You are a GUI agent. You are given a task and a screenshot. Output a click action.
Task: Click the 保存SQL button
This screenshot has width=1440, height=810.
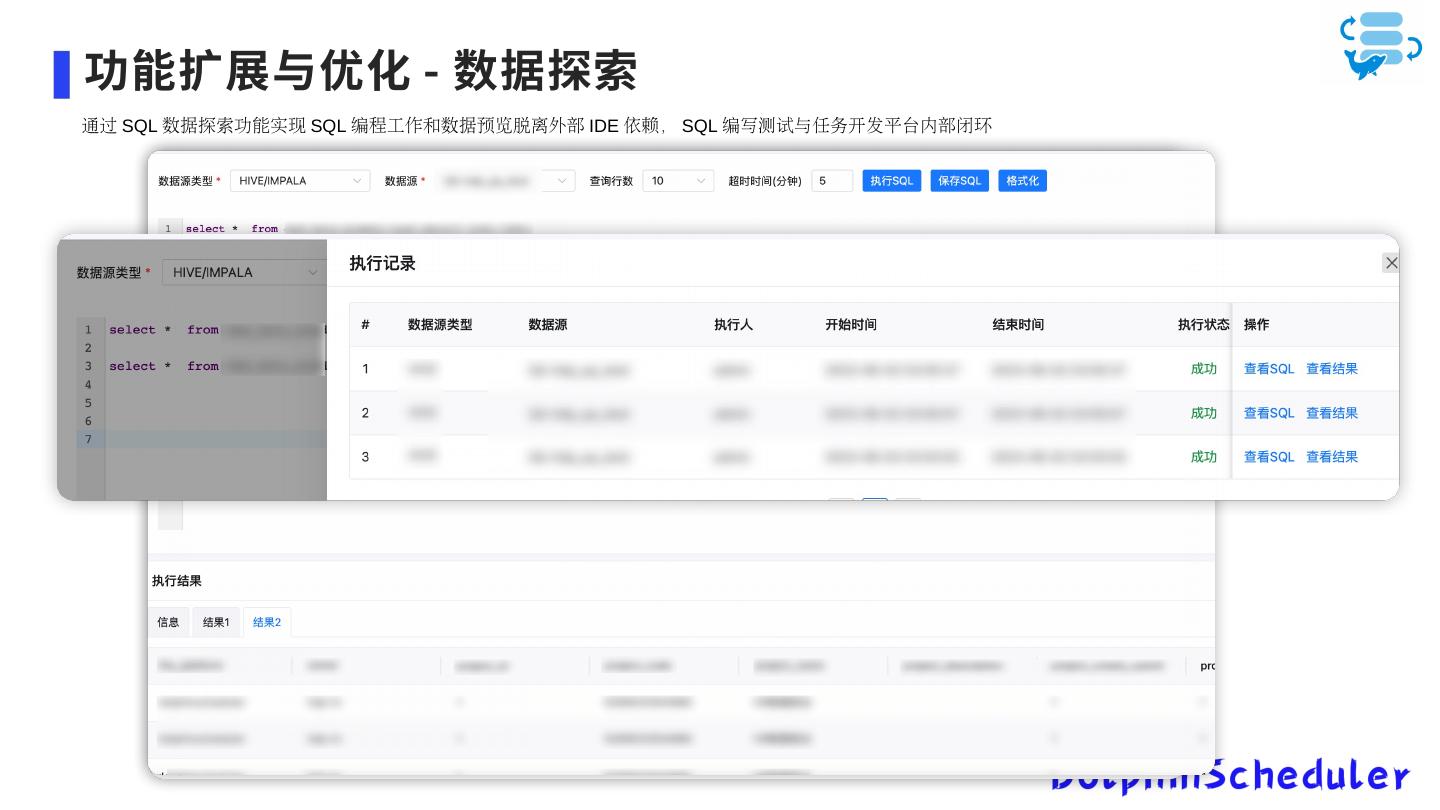coord(960,181)
